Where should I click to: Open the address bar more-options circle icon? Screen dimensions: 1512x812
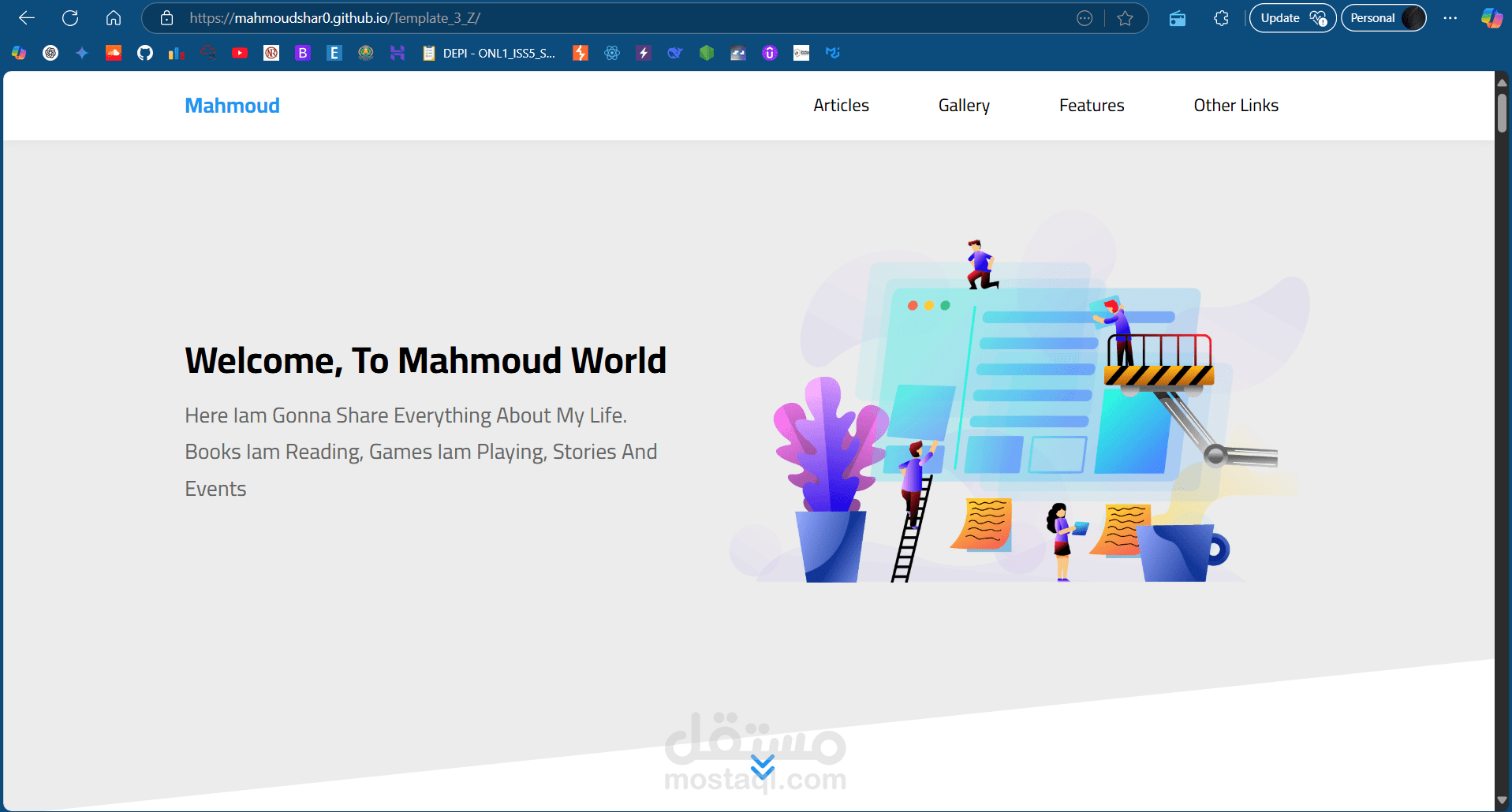tap(1085, 18)
